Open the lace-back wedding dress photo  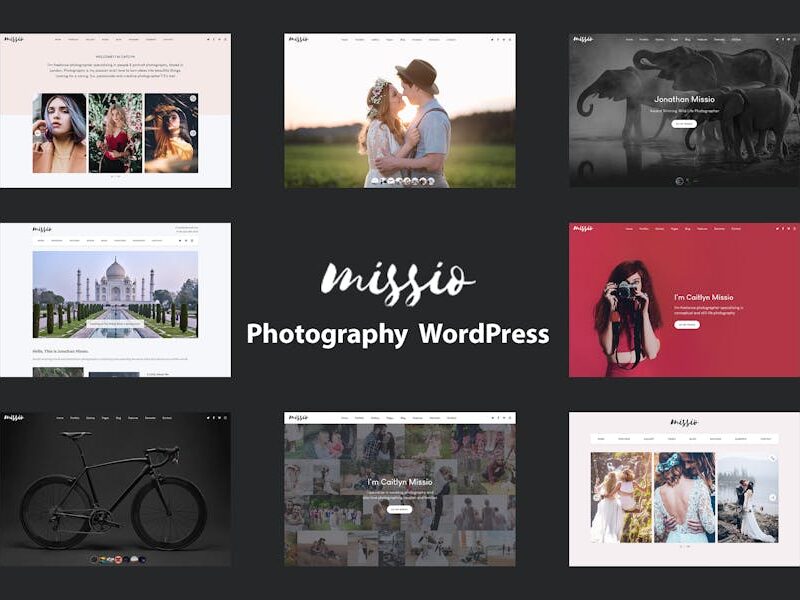tap(685, 497)
